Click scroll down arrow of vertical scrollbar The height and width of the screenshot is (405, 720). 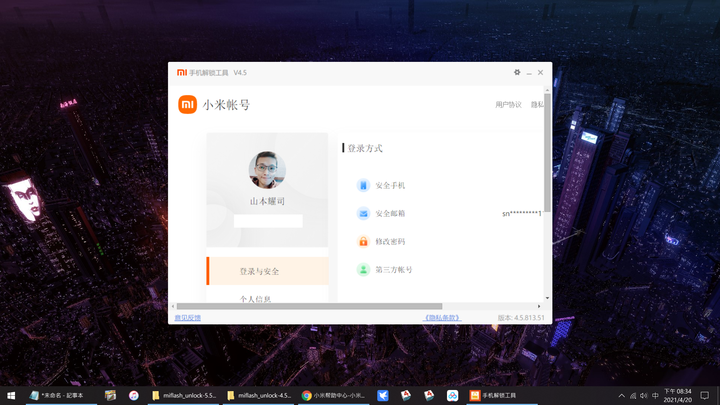pos(547,298)
